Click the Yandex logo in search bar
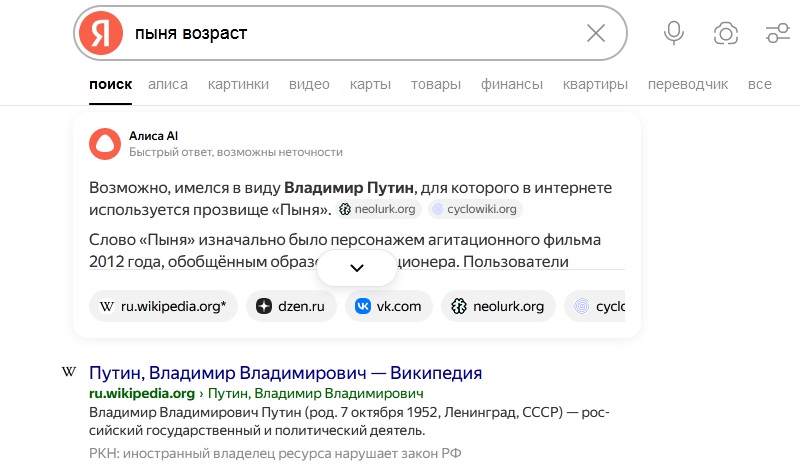 coord(101,33)
